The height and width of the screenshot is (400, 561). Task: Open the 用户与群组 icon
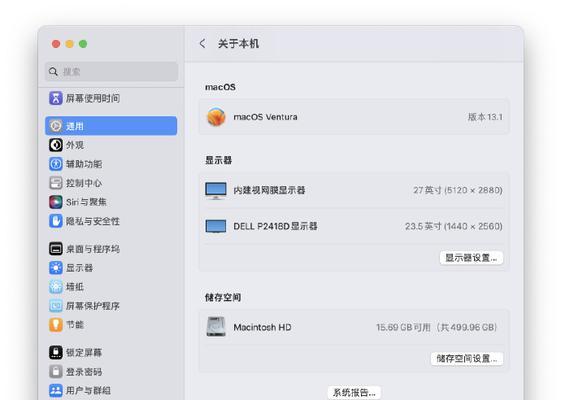pos(55,390)
